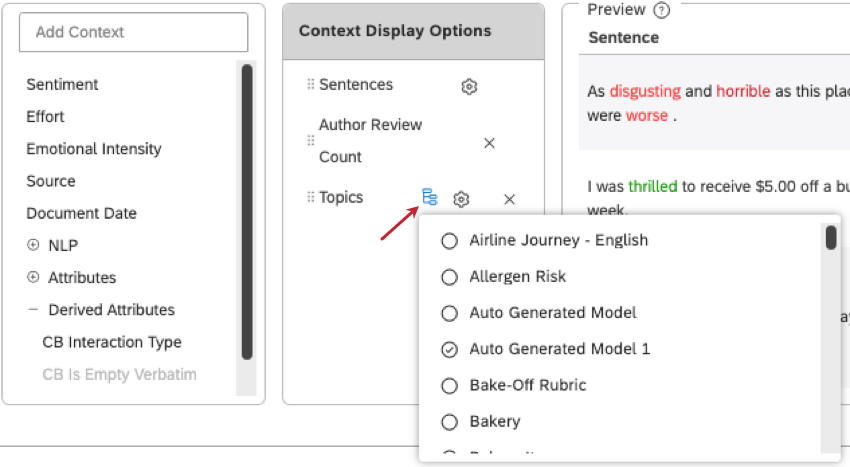850x467 pixels.
Task: Click the Add Context search field
Action: tap(133, 32)
